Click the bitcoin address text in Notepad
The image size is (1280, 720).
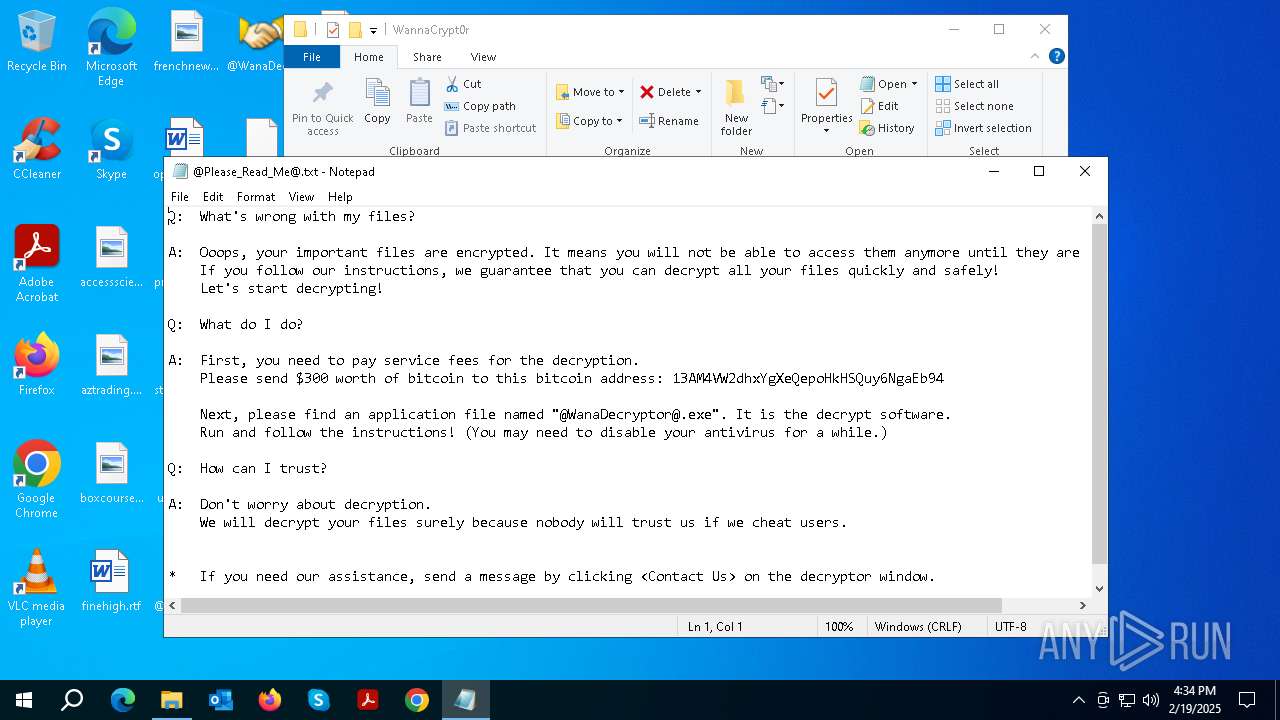pyautogui.click(x=808, y=378)
